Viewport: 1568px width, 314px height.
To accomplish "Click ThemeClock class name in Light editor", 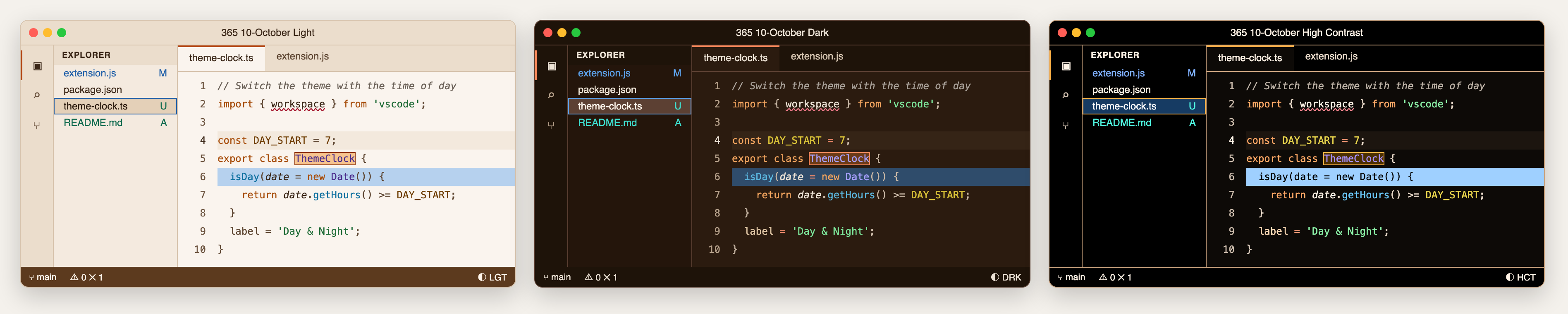I will 325,158.
